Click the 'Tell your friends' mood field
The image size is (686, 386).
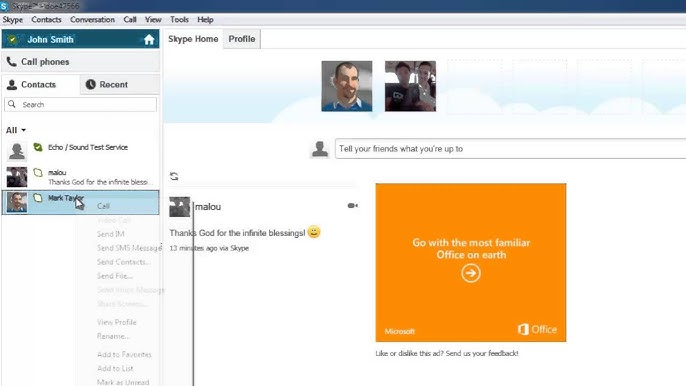(510, 149)
